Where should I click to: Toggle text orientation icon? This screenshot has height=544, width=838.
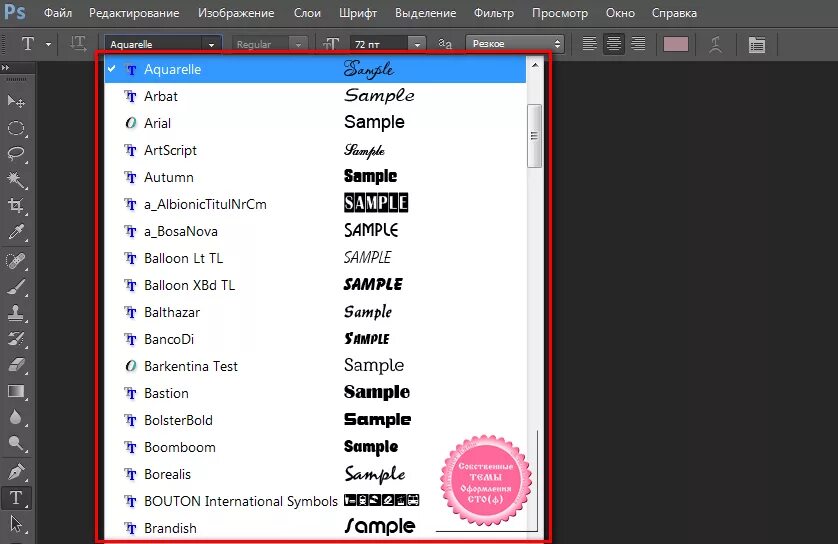tap(78, 44)
